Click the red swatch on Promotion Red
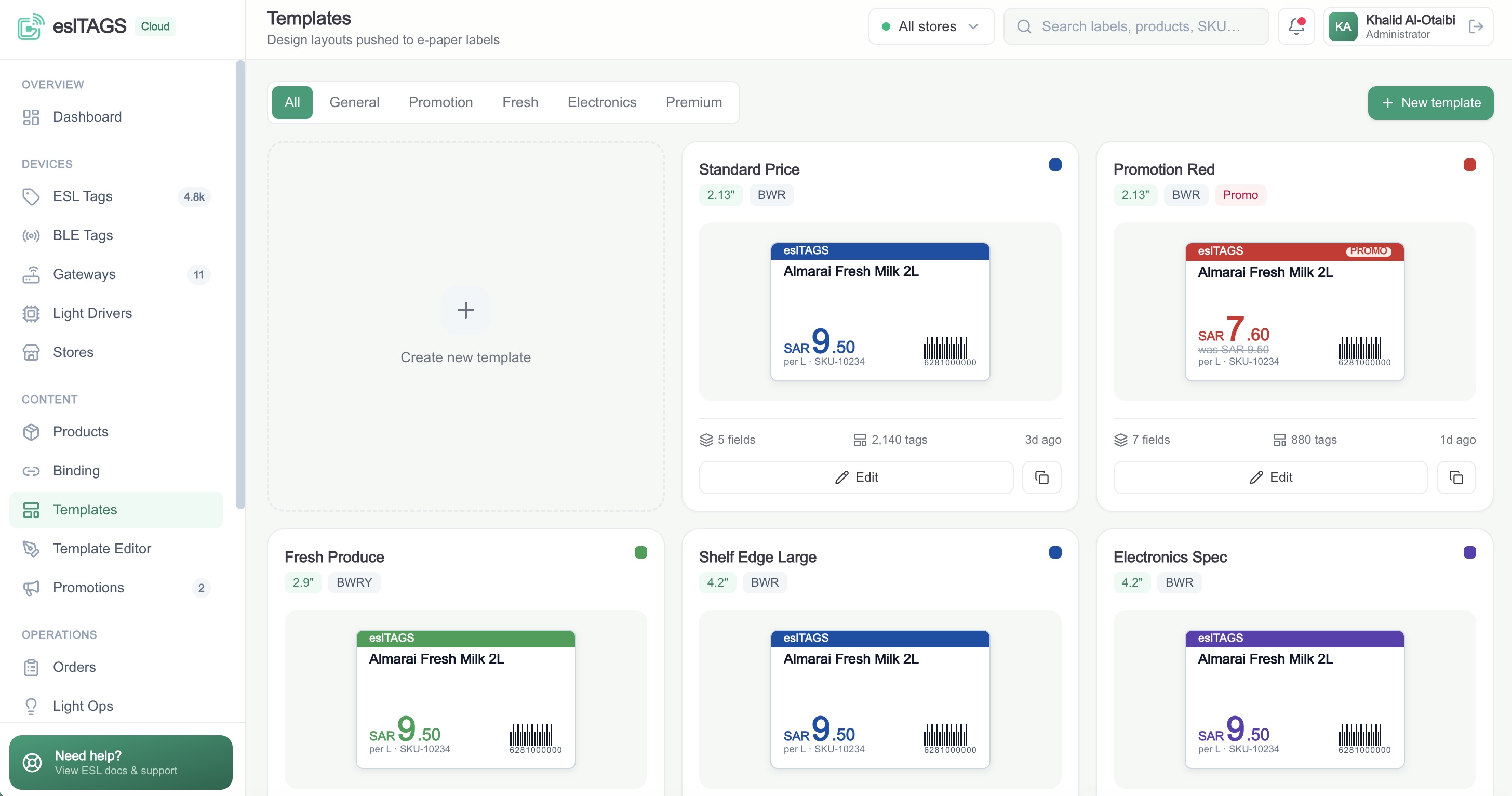The width and height of the screenshot is (1512, 796). (1469, 165)
